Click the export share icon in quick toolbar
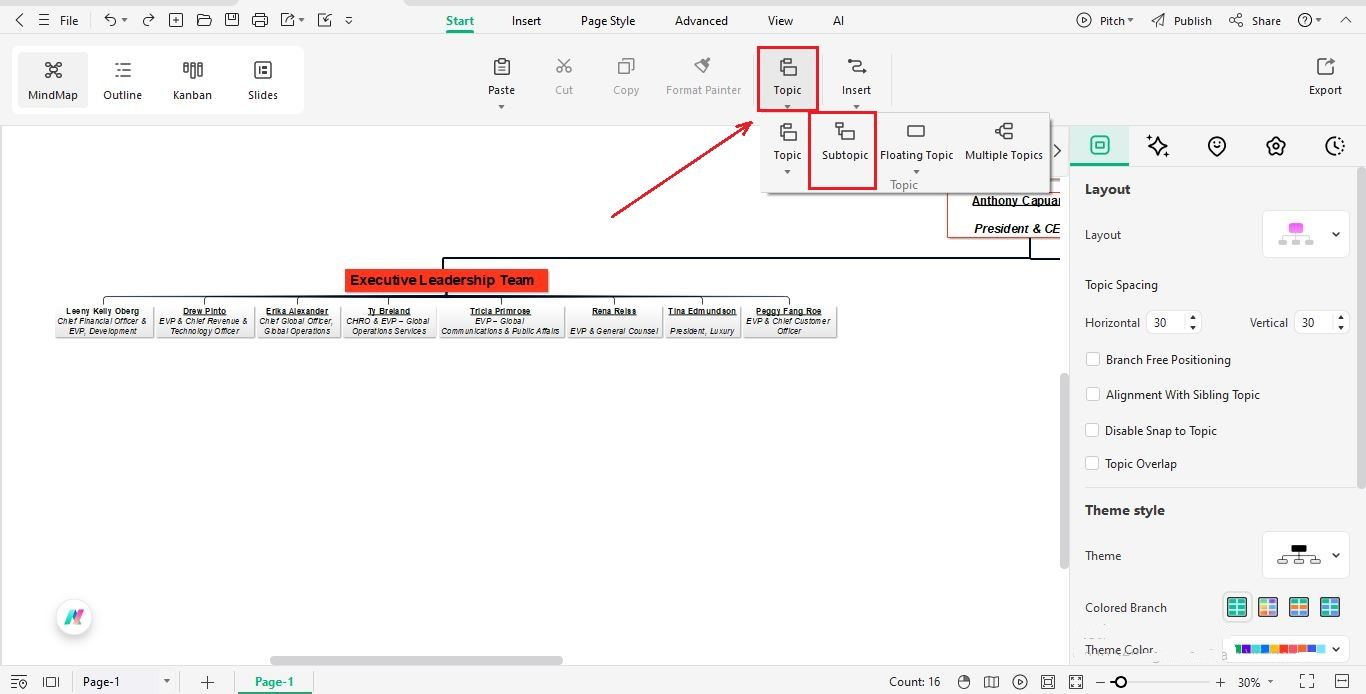 coord(288,20)
